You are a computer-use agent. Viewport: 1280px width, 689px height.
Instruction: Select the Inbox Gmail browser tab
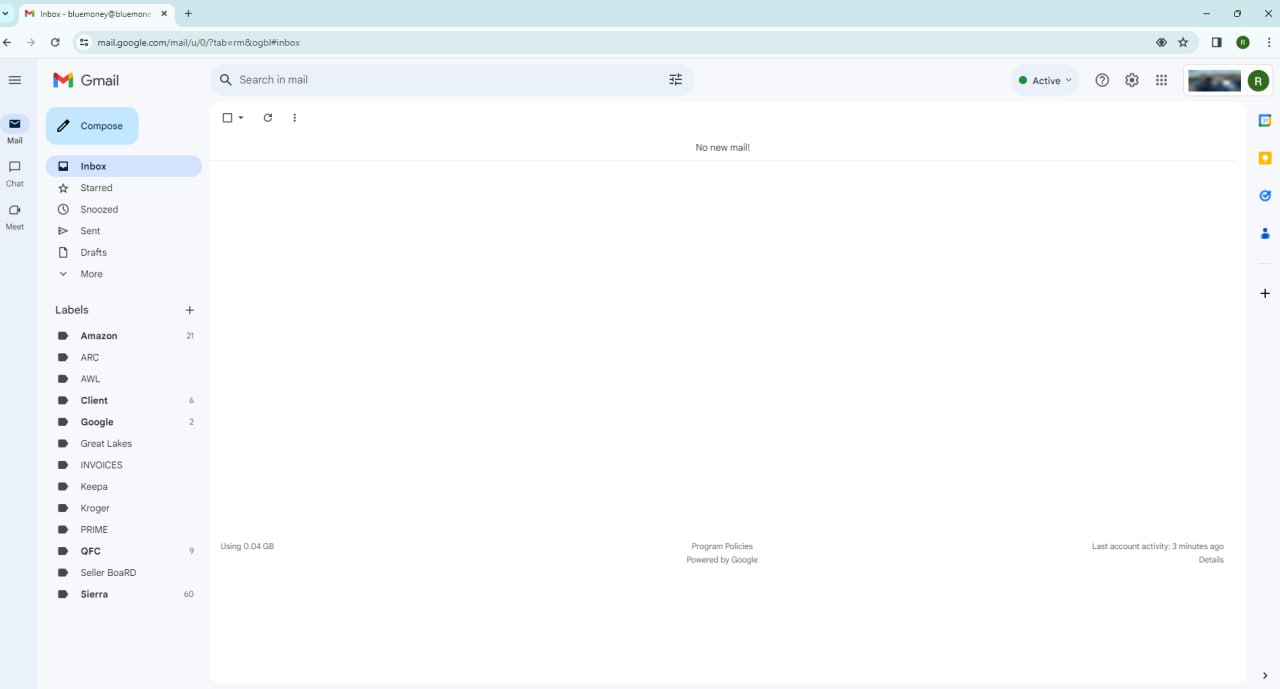click(96, 14)
